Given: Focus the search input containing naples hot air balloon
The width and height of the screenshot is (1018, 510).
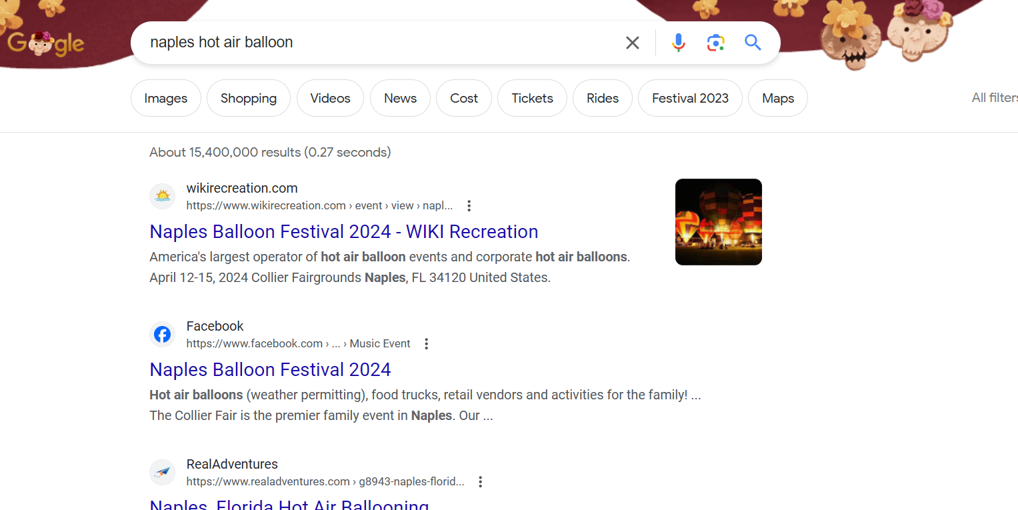Looking at the screenshot, I should click(380, 43).
